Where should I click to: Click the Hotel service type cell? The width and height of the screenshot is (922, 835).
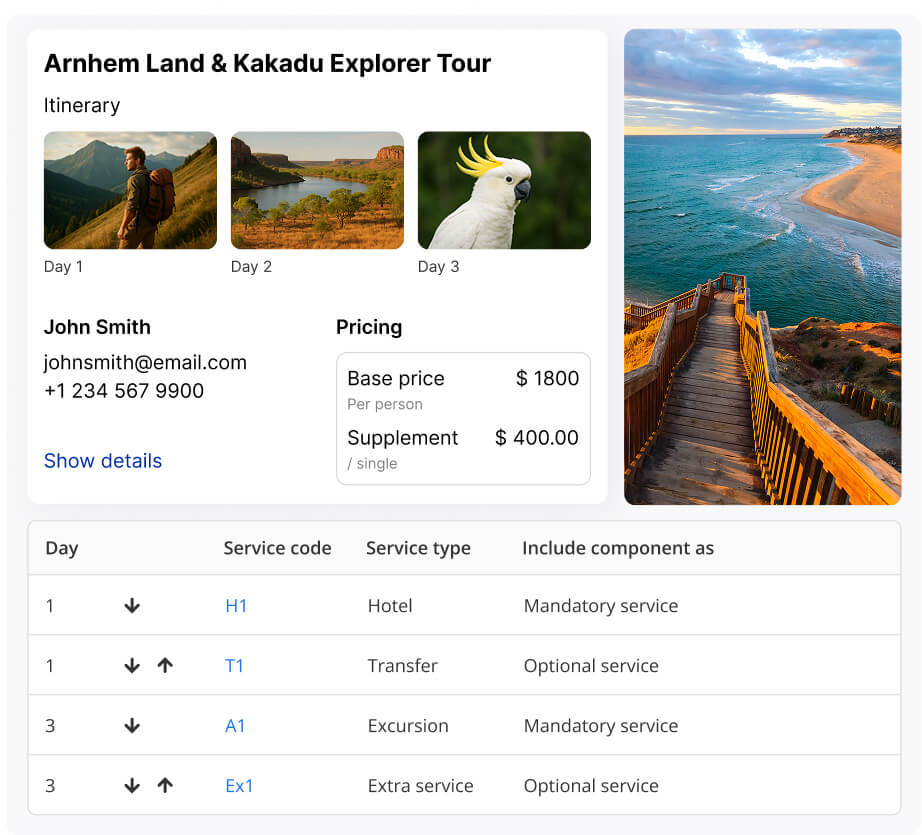click(390, 606)
